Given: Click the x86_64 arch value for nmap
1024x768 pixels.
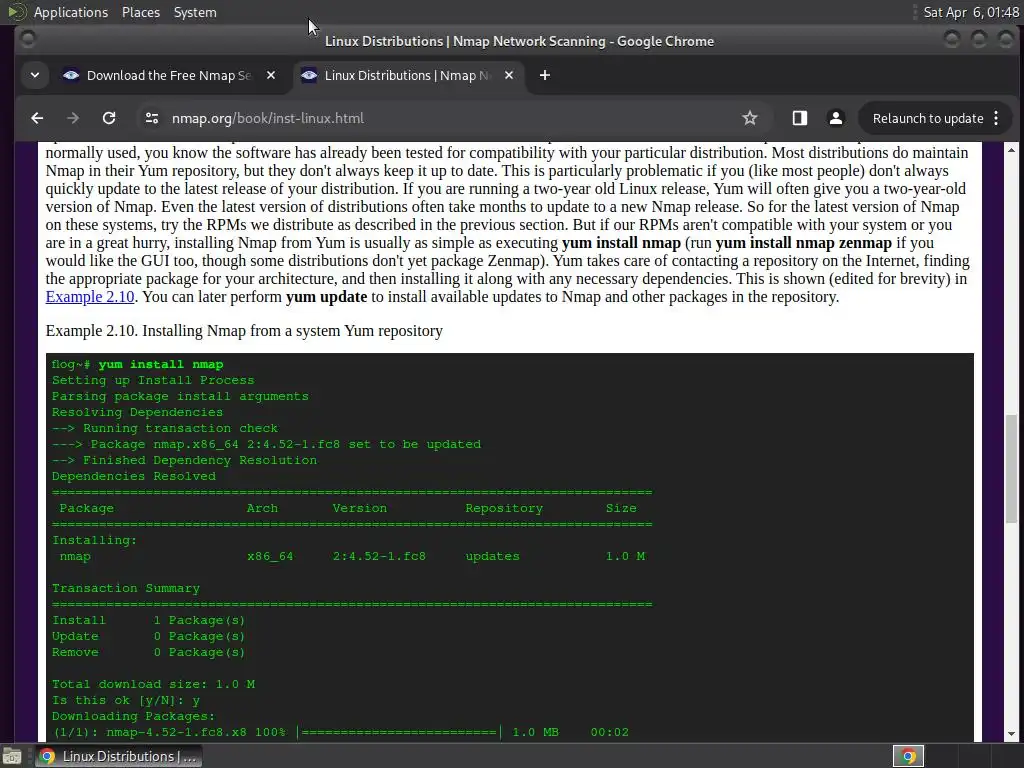Looking at the screenshot, I should 270,556.
